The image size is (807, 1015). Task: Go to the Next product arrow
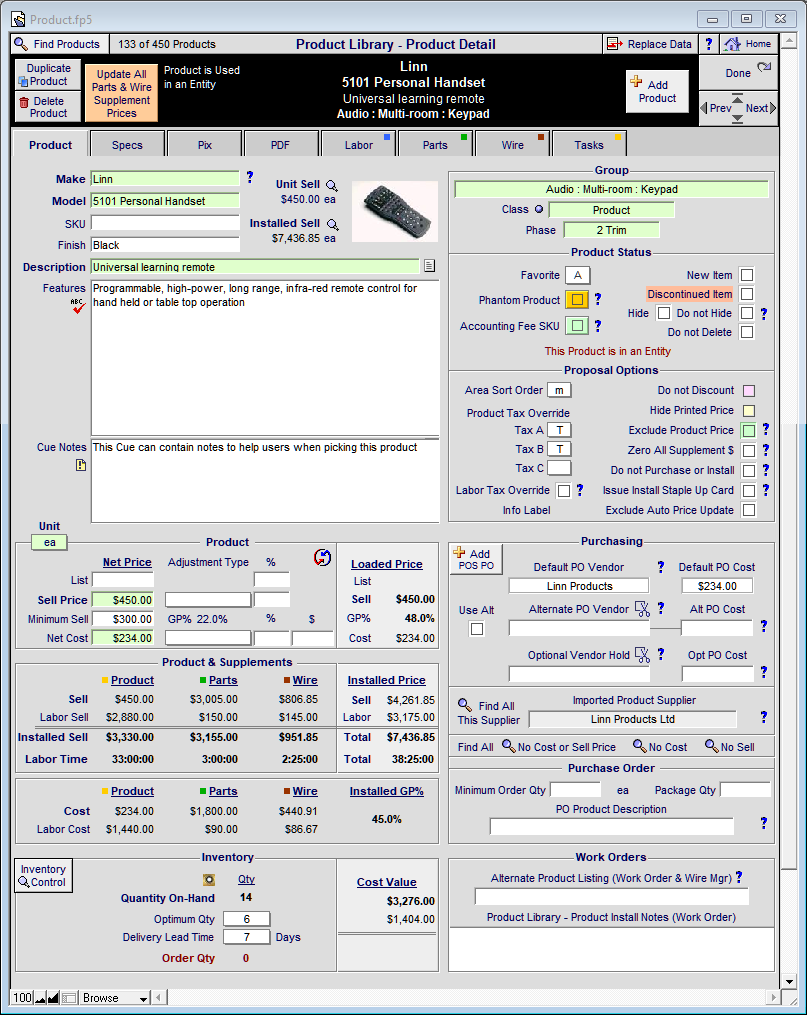760,108
